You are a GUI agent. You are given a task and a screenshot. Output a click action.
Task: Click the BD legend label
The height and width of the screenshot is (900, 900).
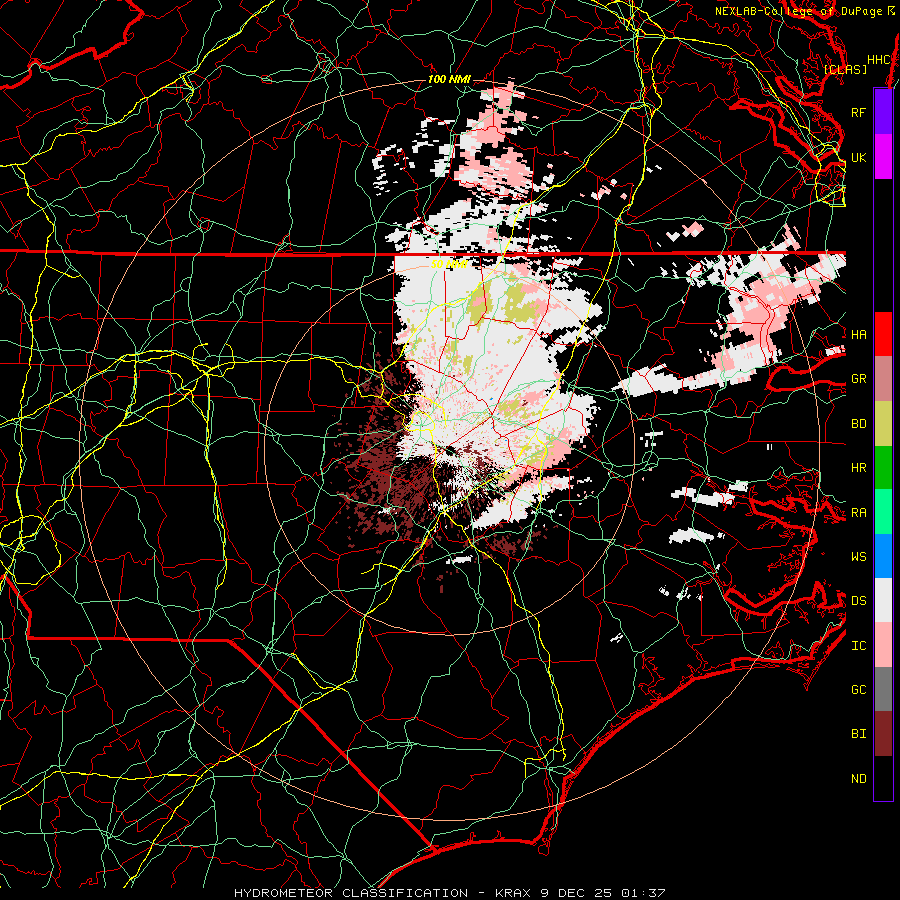click(858, 424)
